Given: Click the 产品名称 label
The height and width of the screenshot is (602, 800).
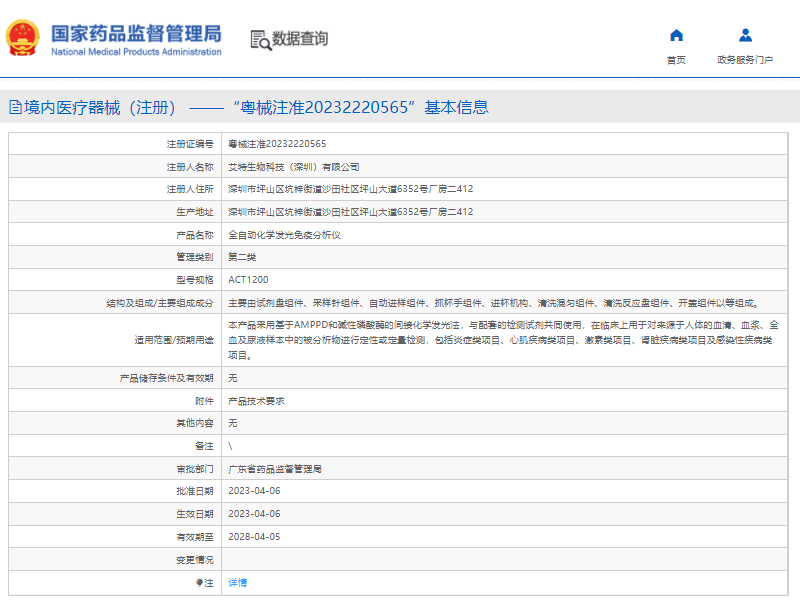Looking at the screenshot, I should (194, 235).
